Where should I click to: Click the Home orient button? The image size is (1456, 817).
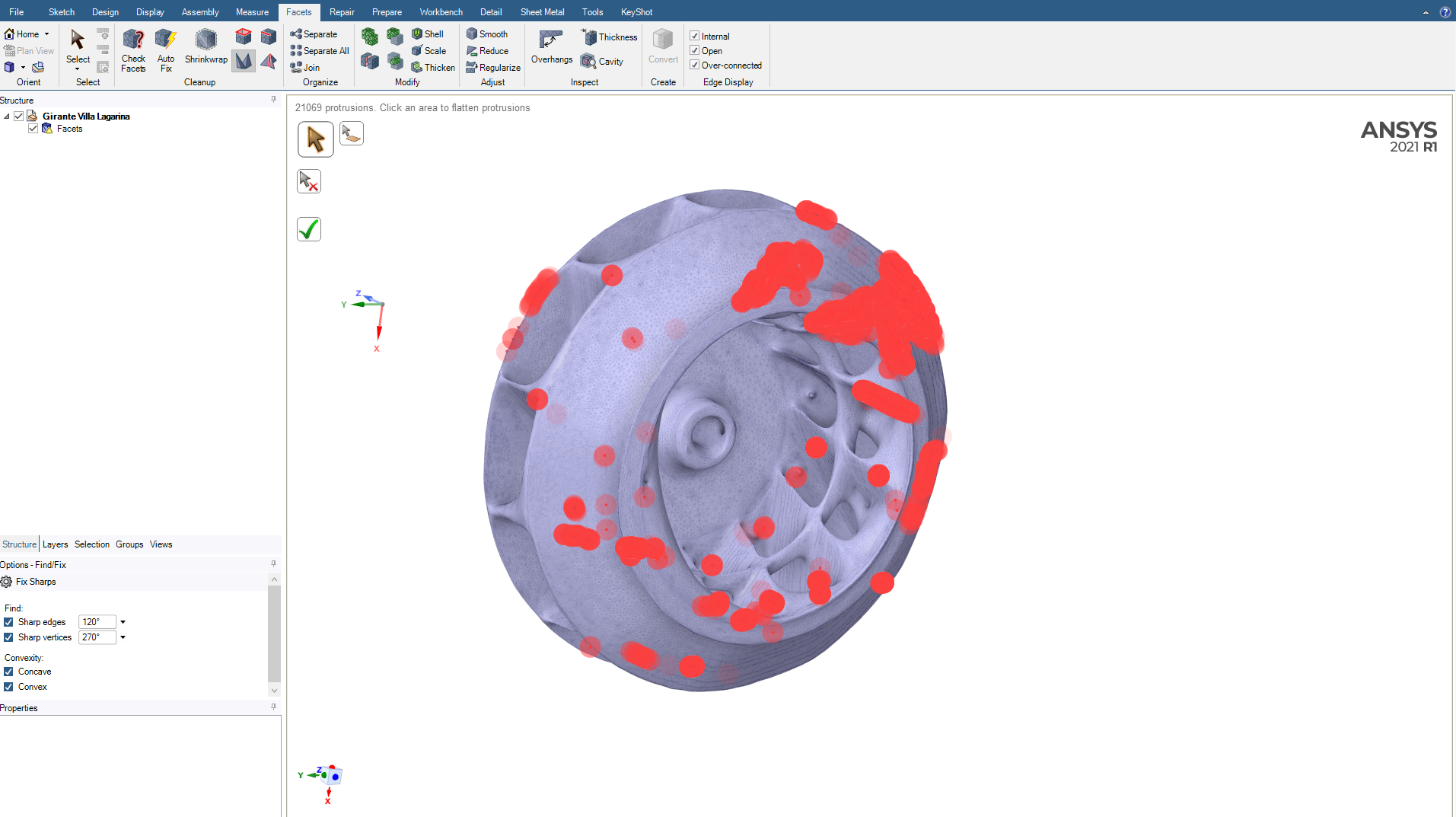pos(22,34)
